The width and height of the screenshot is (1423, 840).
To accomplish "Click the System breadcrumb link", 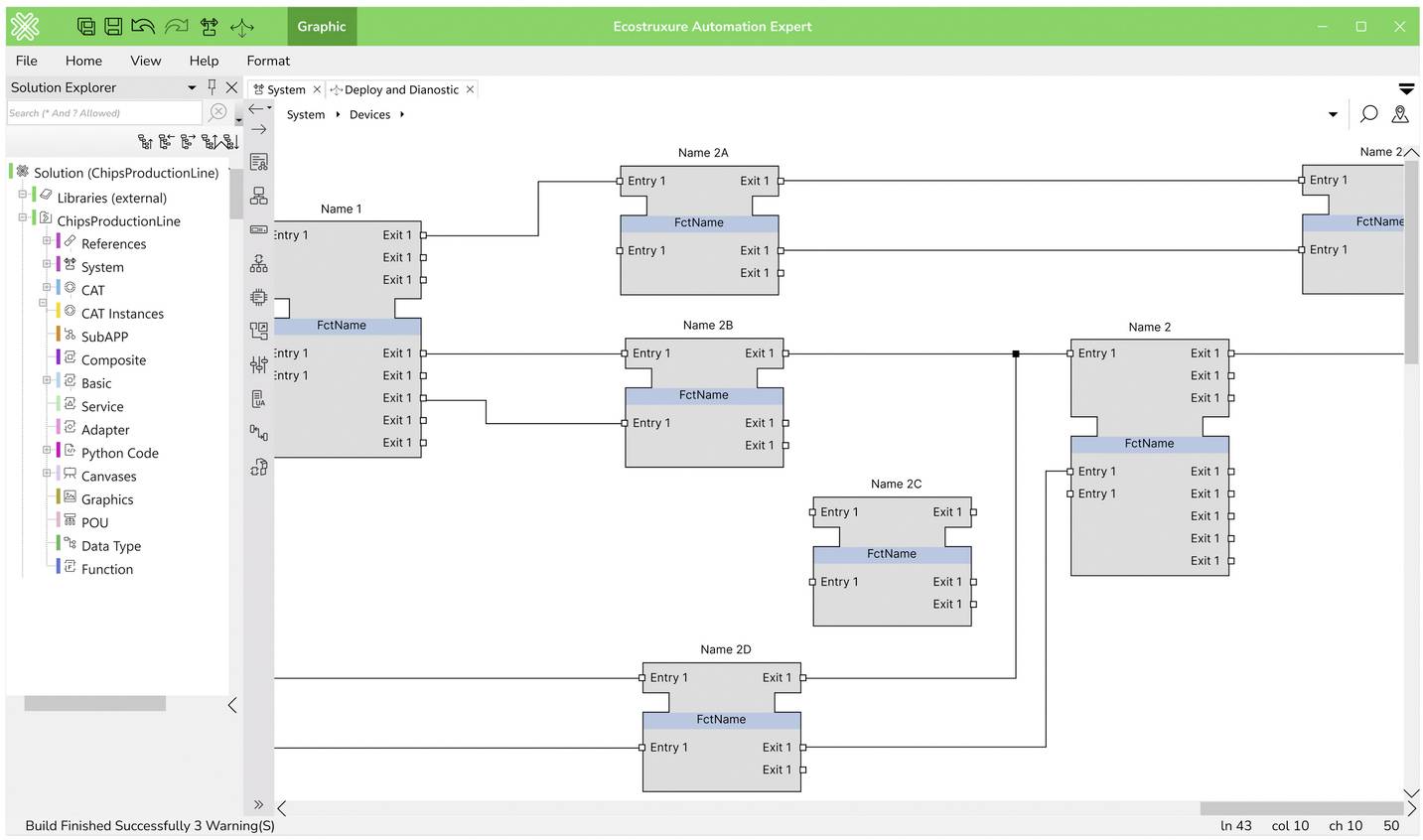I will coord(306,114).
